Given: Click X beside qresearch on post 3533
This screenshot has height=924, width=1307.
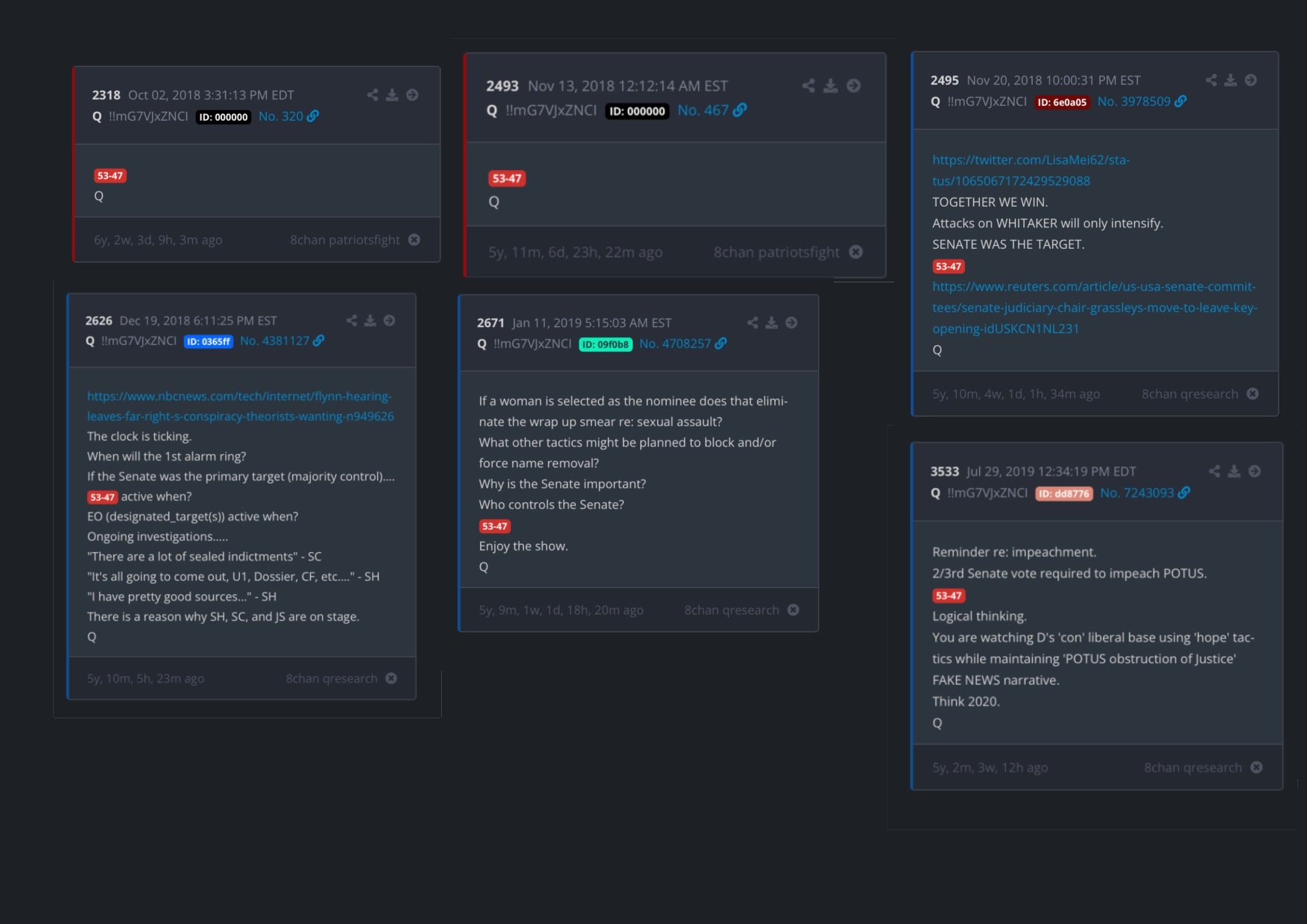Looking at the screenshot, I should [x=1257, y=768].
